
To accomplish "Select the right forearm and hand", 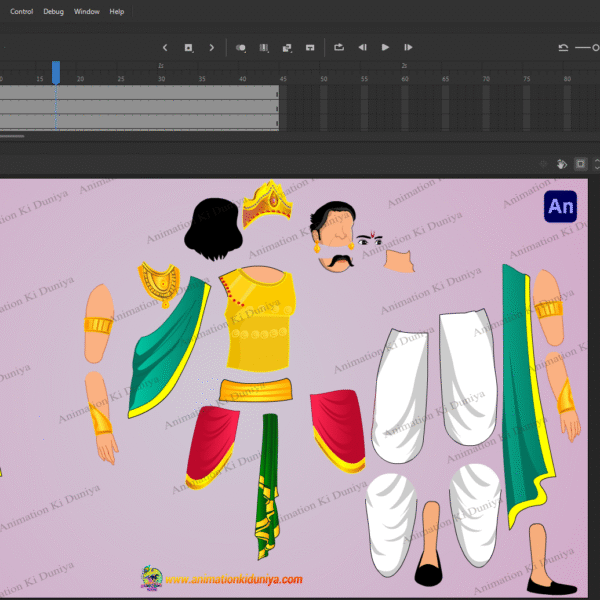I will pos(563,396).
